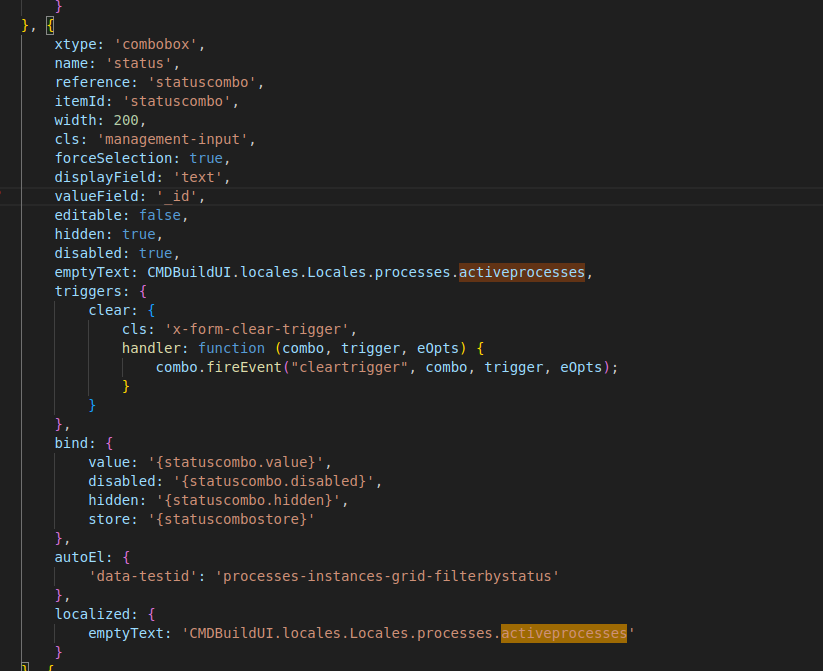The height and width of the screenshot is (671, 823).
Task: Click the 'combobox' xtype string
Action: point(156,44)
